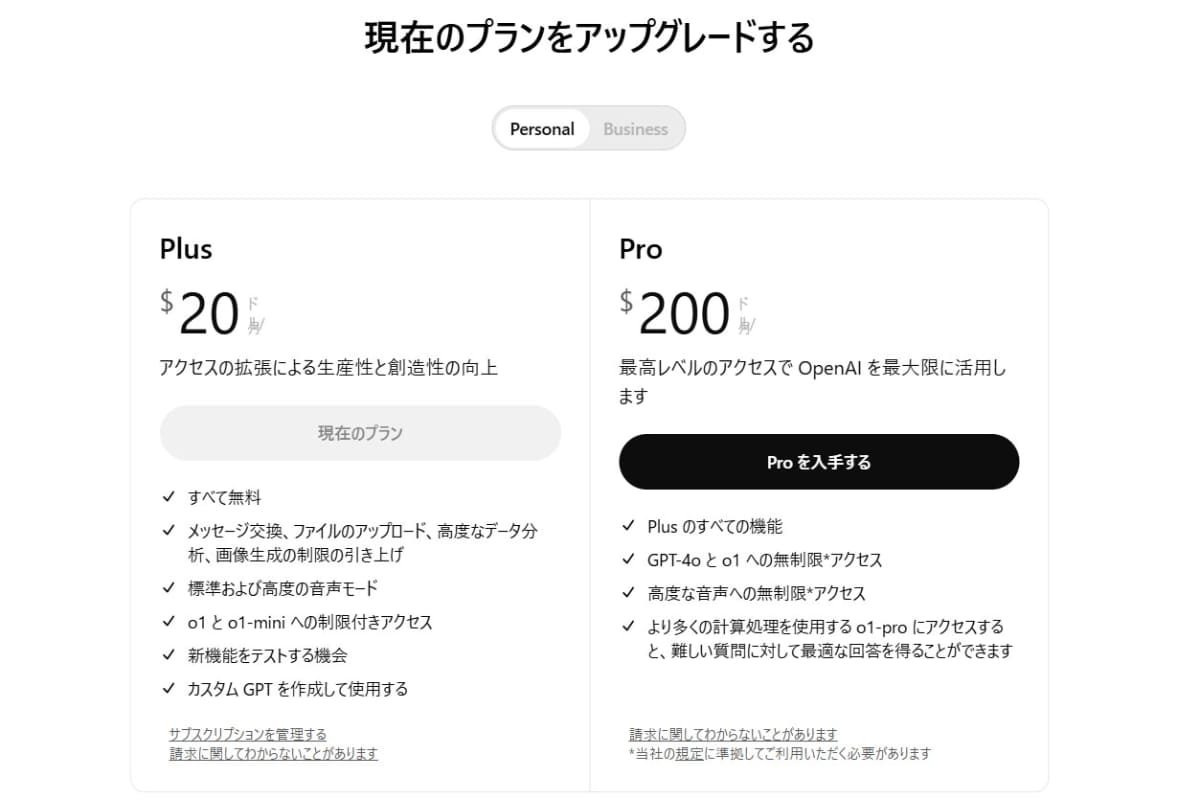Screen dimensions: 1200x800
Task: Open the '規定' terms link
Action: coord(688,754)
